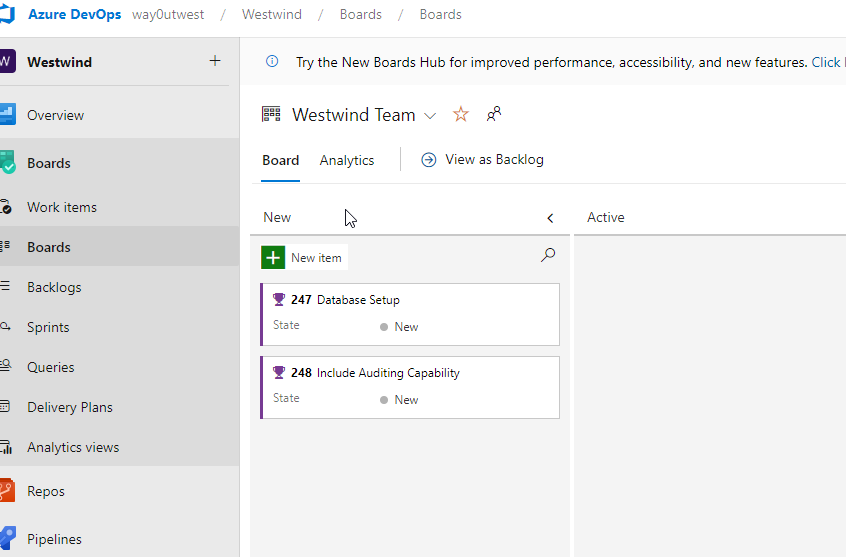Image resolution: width=846 pixels, height=557 pixels.
Task: Collapse the Boards section in sidebar
Action: (x=48, y=163)
